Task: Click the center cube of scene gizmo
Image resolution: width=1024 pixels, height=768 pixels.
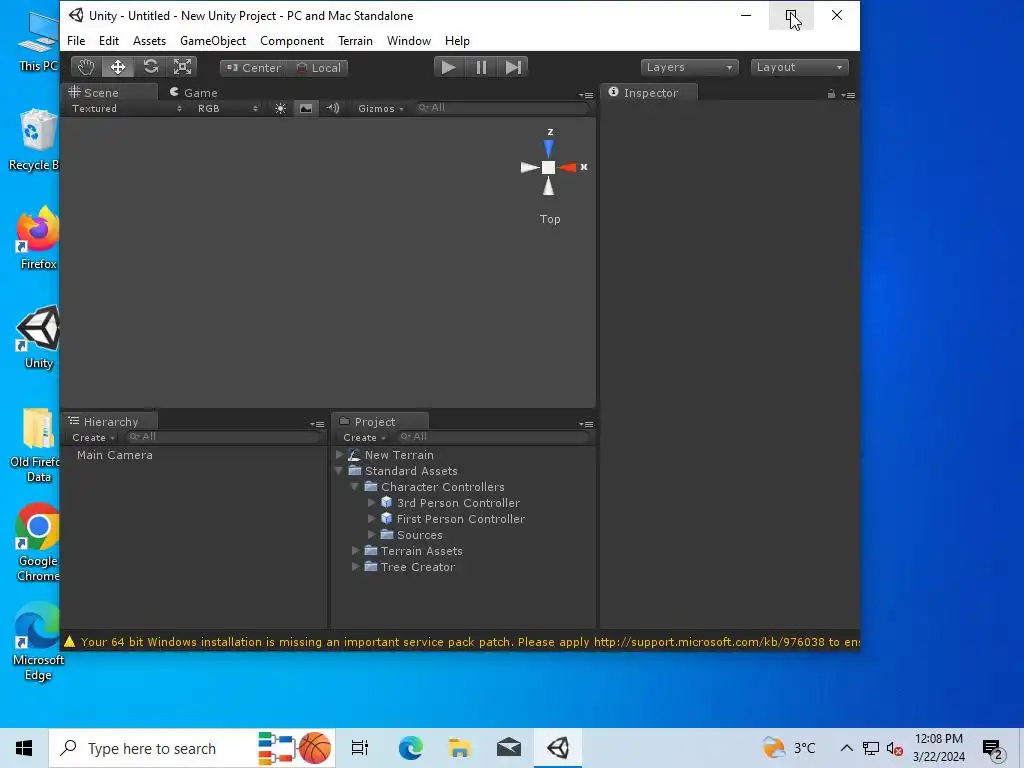Action: click(x=549, y=168)
